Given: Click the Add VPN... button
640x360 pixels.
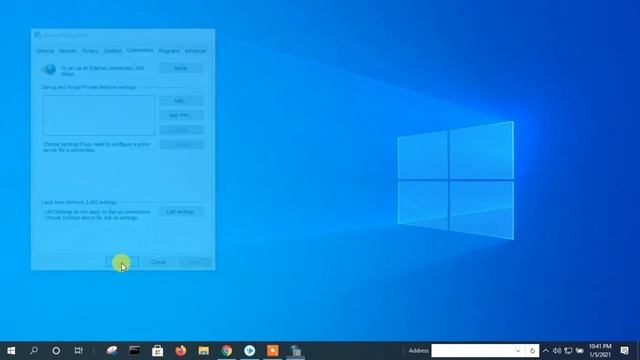Looking at the screenshot, I should tap(181, 115).
